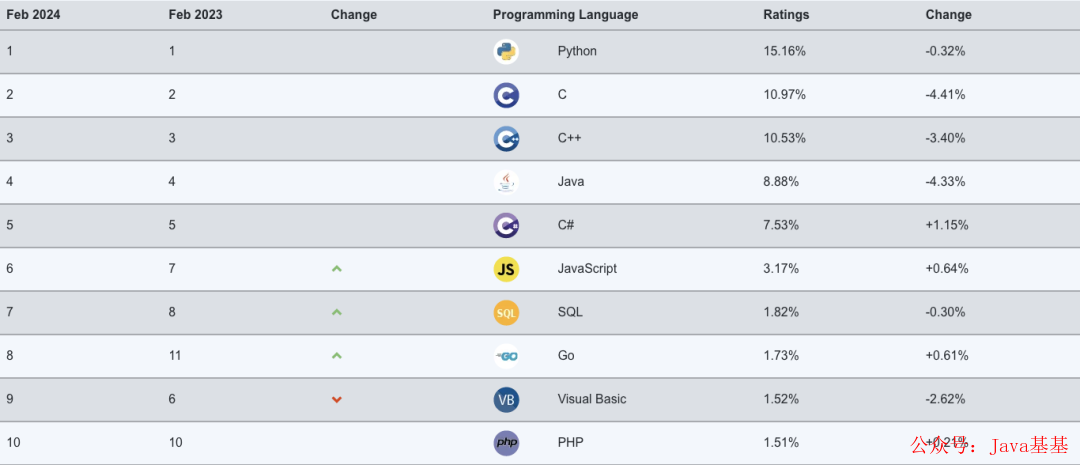The width and height of the screenshot is (1080, 465).
Task: Click the Programming Language column header
Action: pyautogui.click(x=565, y=14)
